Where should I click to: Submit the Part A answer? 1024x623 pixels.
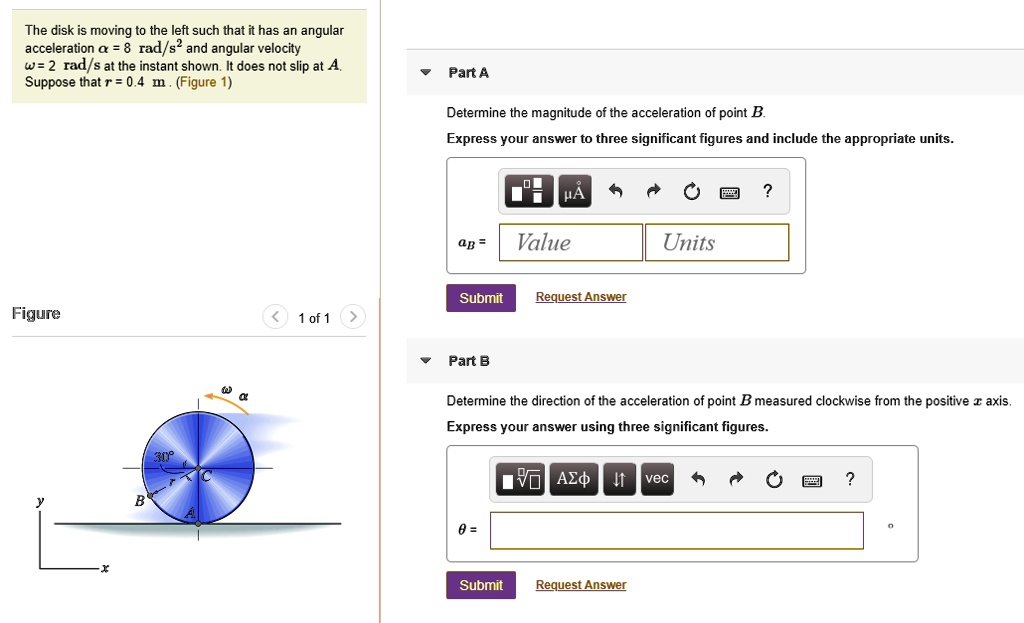click(x=480, y=298)
